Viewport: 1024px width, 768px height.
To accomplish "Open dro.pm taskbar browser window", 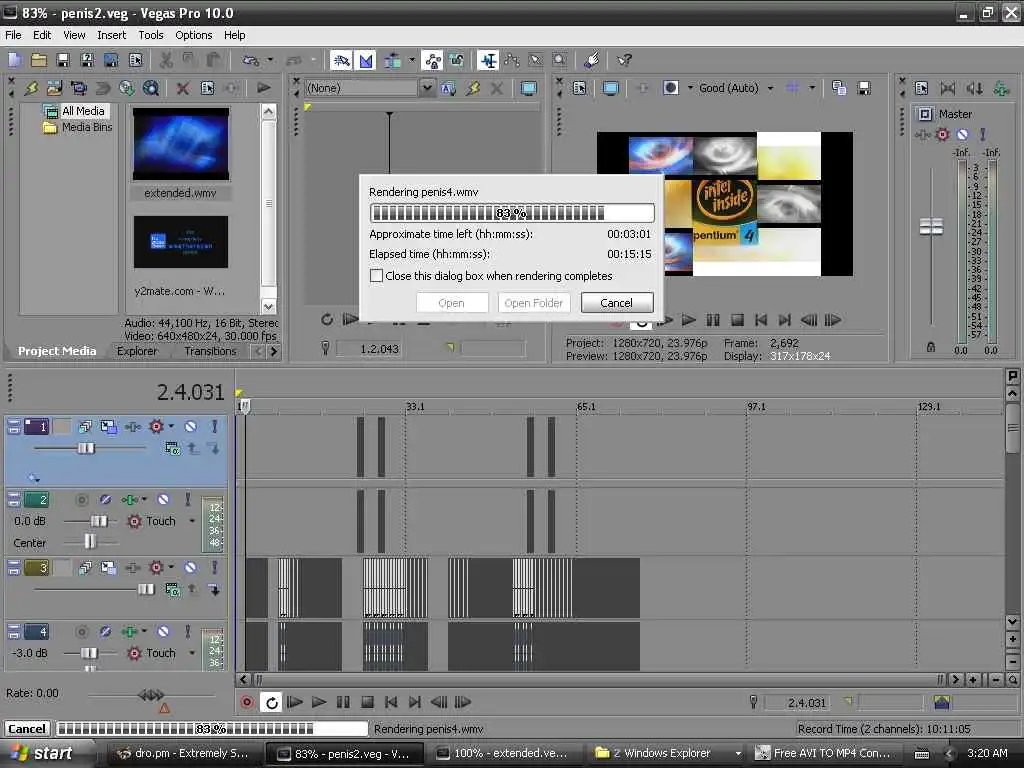I will point(184,753).
